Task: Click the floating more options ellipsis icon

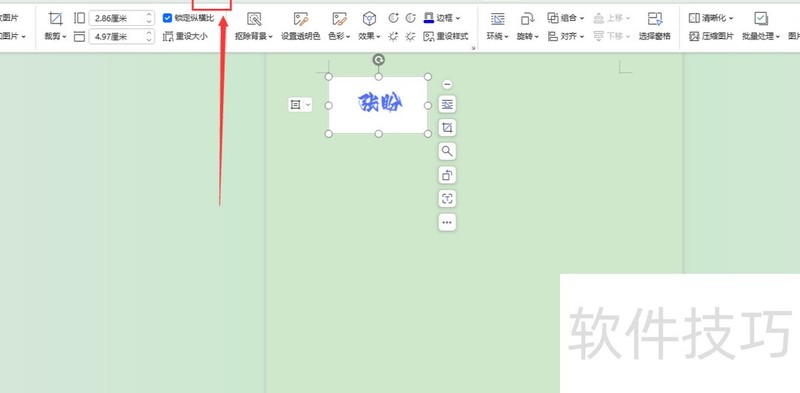Action: [447, 222]
